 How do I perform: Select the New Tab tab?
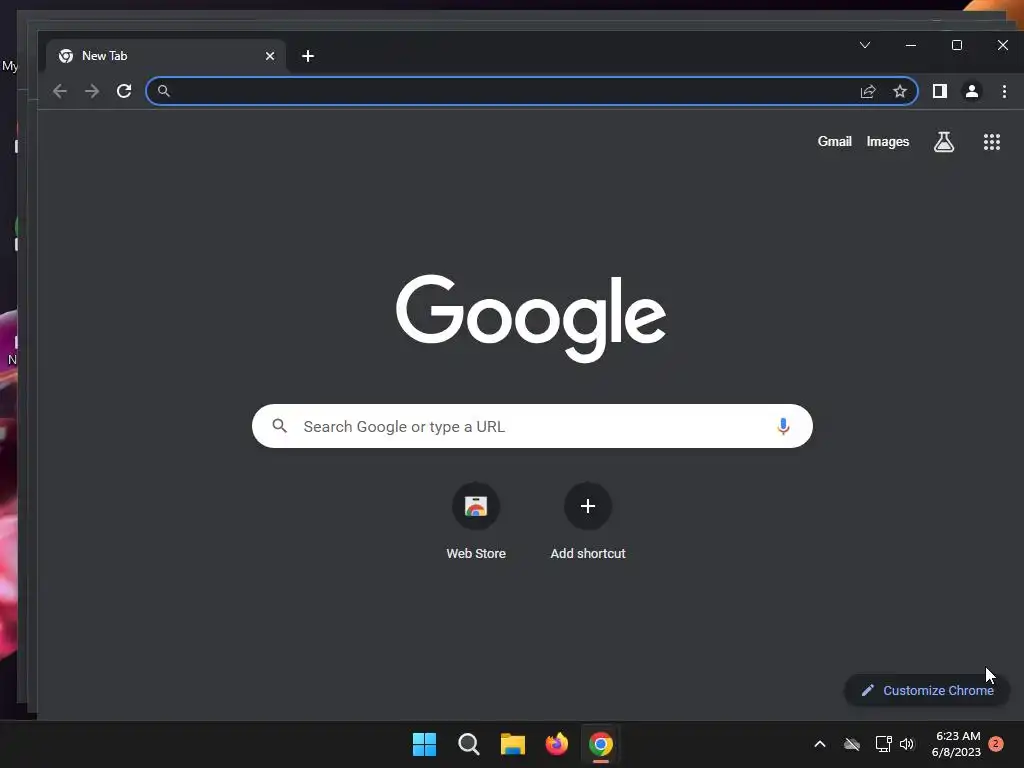tap(165, 56)
